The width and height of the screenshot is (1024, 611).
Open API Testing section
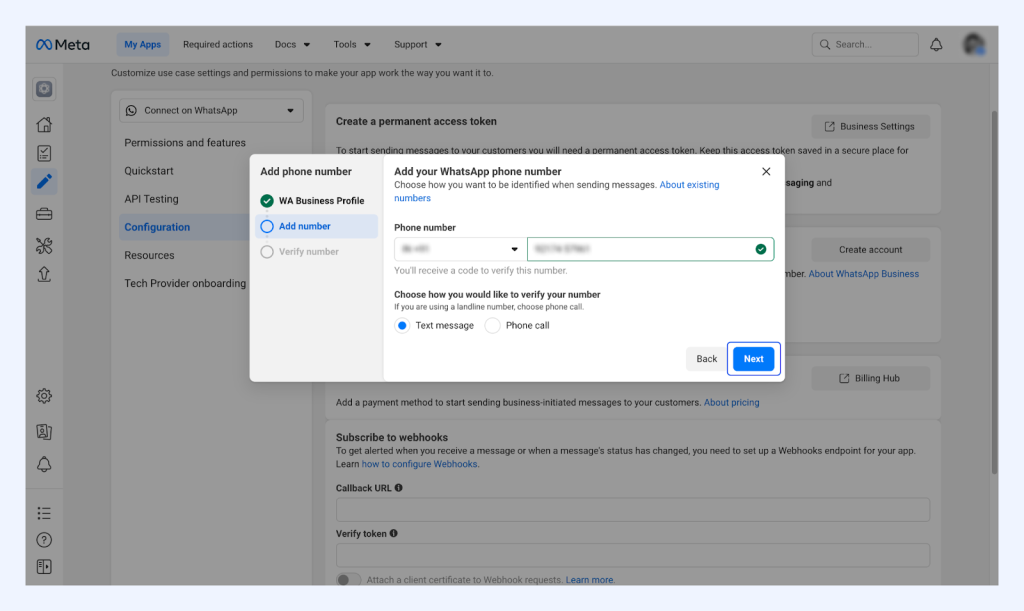(x=152, y=198)
